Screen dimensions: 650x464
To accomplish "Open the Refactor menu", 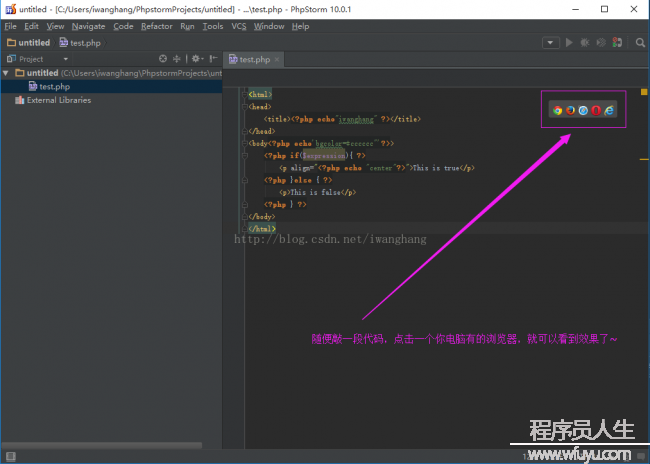I will point(157,26).
